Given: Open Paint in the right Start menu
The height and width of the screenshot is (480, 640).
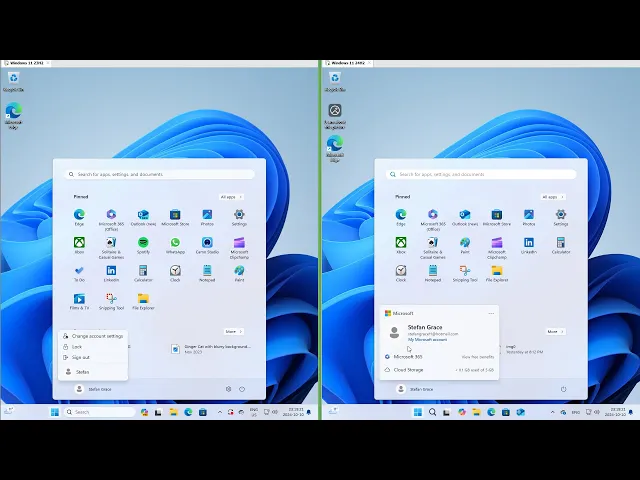Looking at the screenshot, I should [465, 245].
